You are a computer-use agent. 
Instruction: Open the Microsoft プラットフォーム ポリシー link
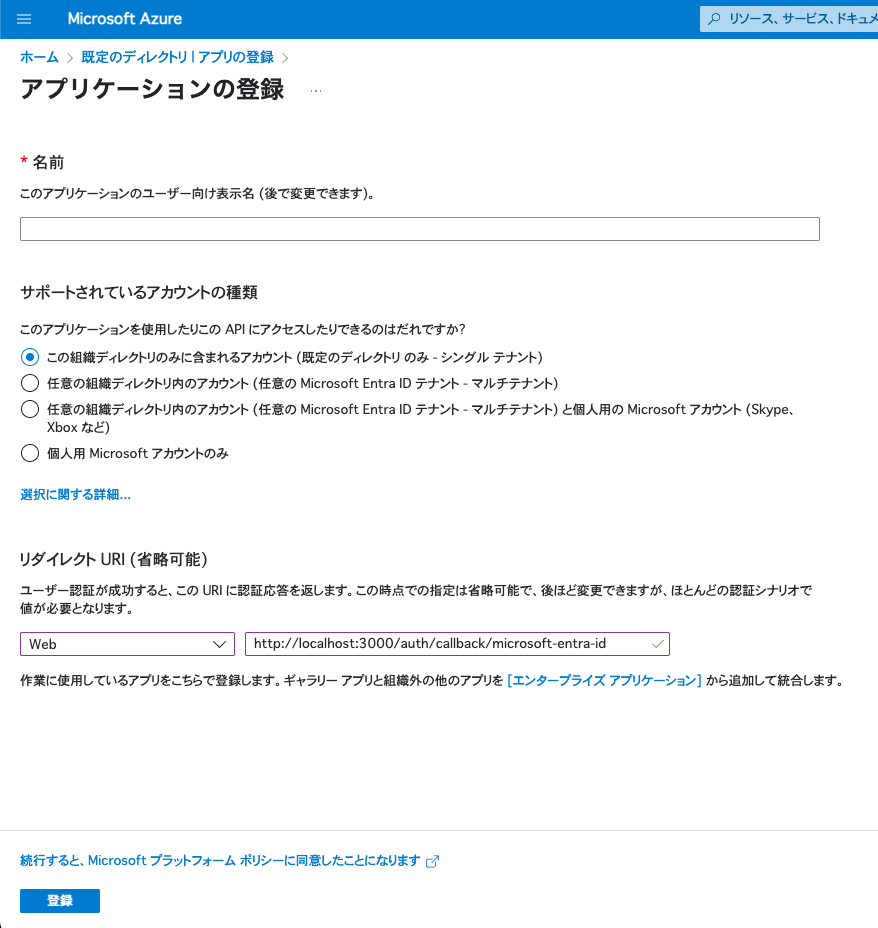[220, 861]
